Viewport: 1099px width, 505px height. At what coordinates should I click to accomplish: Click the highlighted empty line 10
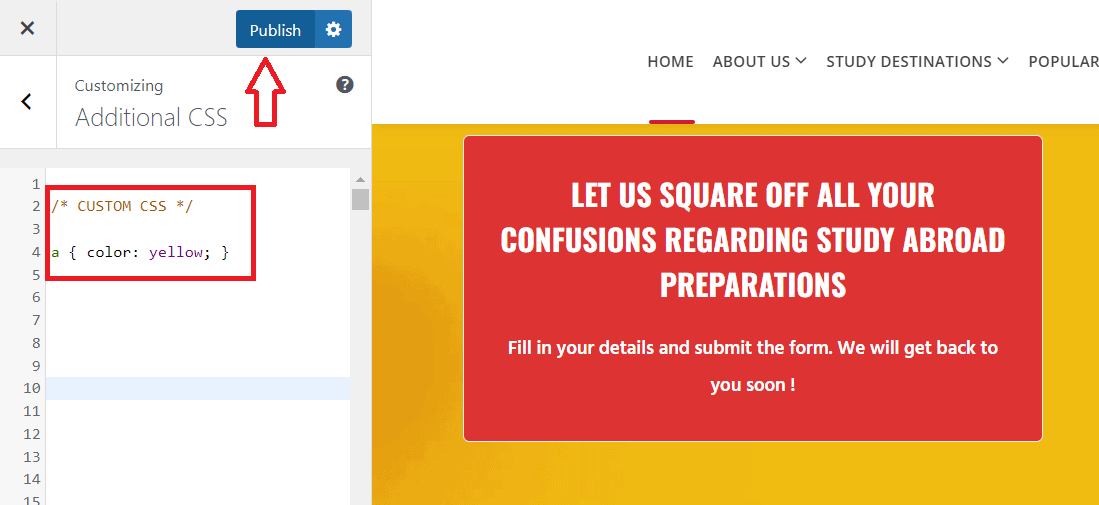tap(198, 388)
